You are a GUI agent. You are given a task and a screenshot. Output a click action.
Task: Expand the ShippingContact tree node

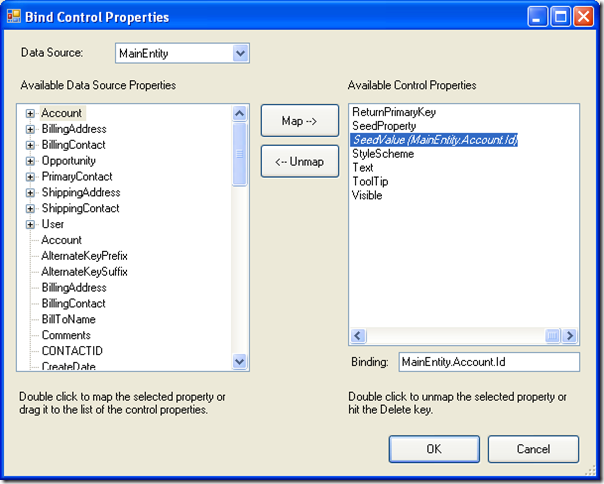pos(30,208)
